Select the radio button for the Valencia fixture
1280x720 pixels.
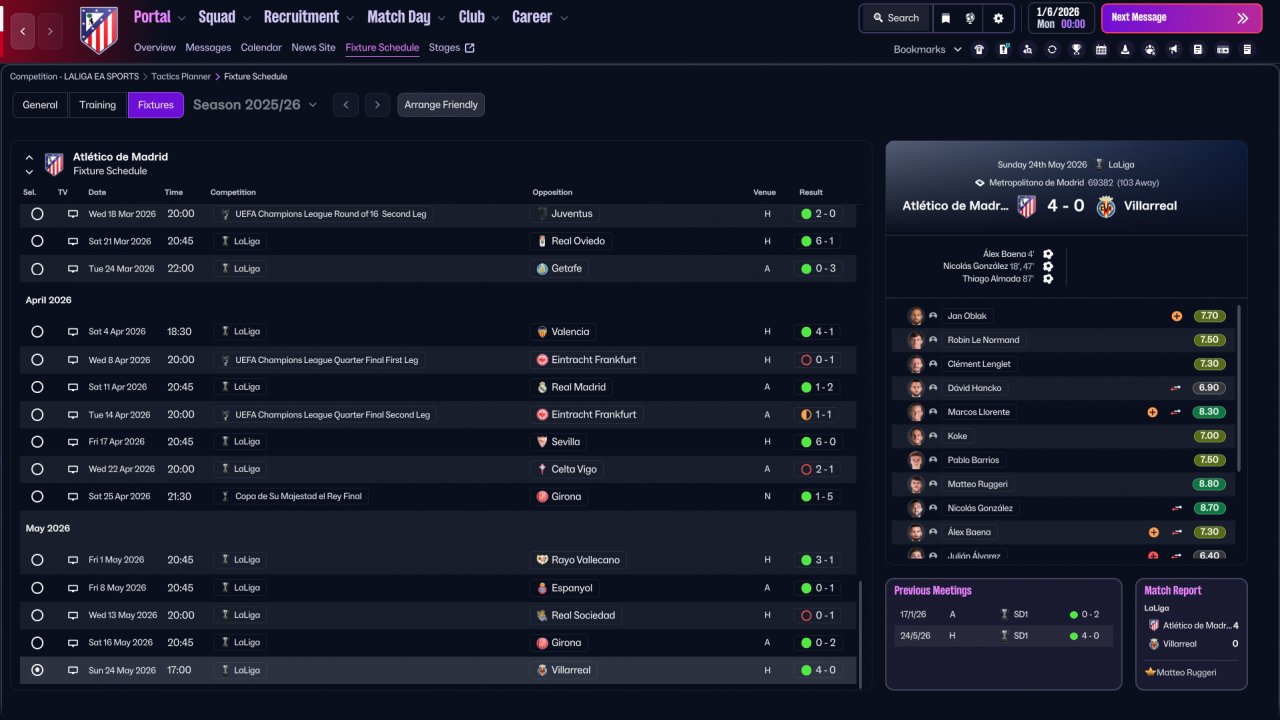coord(37,332)
